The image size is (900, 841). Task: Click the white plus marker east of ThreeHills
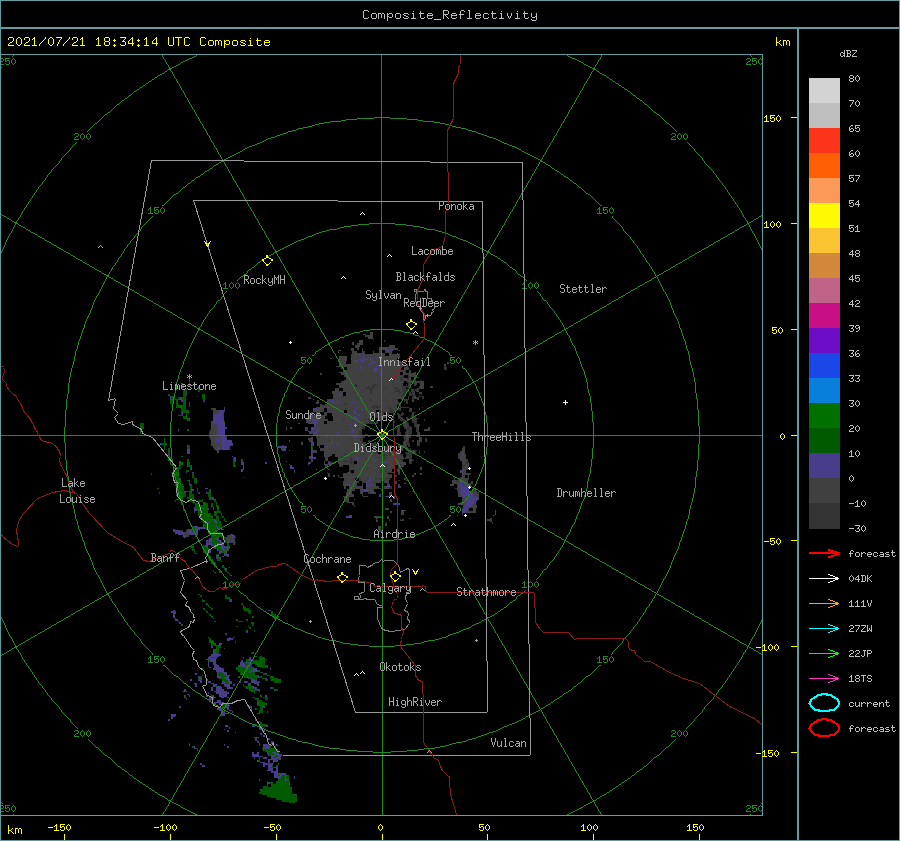click(565, 402)
